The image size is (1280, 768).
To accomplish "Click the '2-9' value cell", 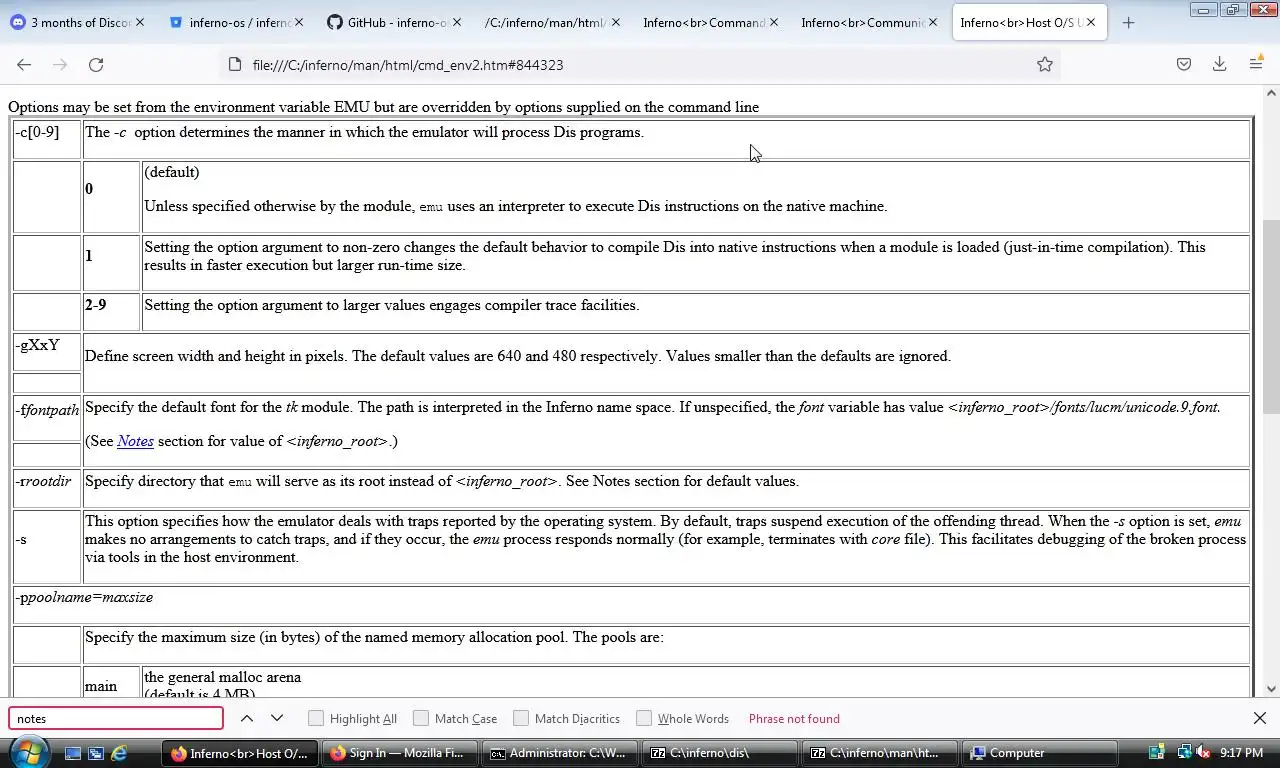I will point(111,312).
